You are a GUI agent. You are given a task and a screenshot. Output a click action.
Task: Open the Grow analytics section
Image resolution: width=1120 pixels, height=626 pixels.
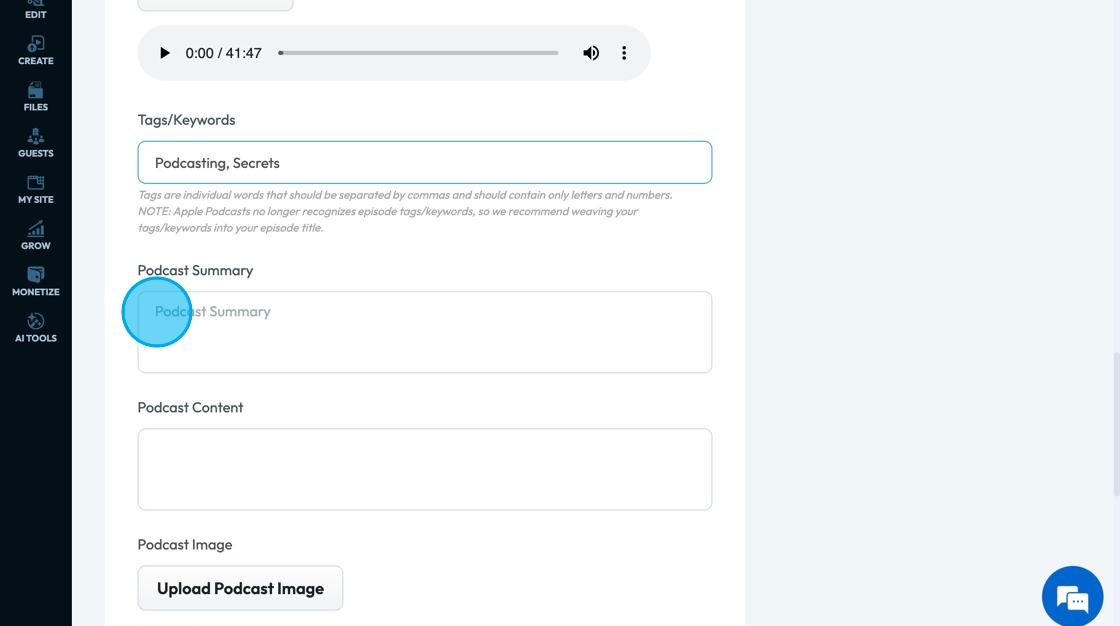pyautogui.click(x=36, y=236)
